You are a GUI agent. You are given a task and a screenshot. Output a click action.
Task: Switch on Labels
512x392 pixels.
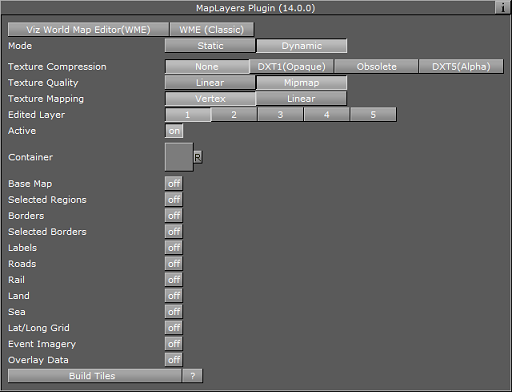pos(174,248)
